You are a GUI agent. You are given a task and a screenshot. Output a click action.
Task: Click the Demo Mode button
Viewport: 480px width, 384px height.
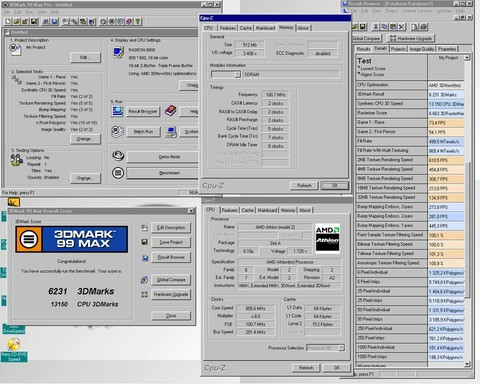tap(162, 157)
